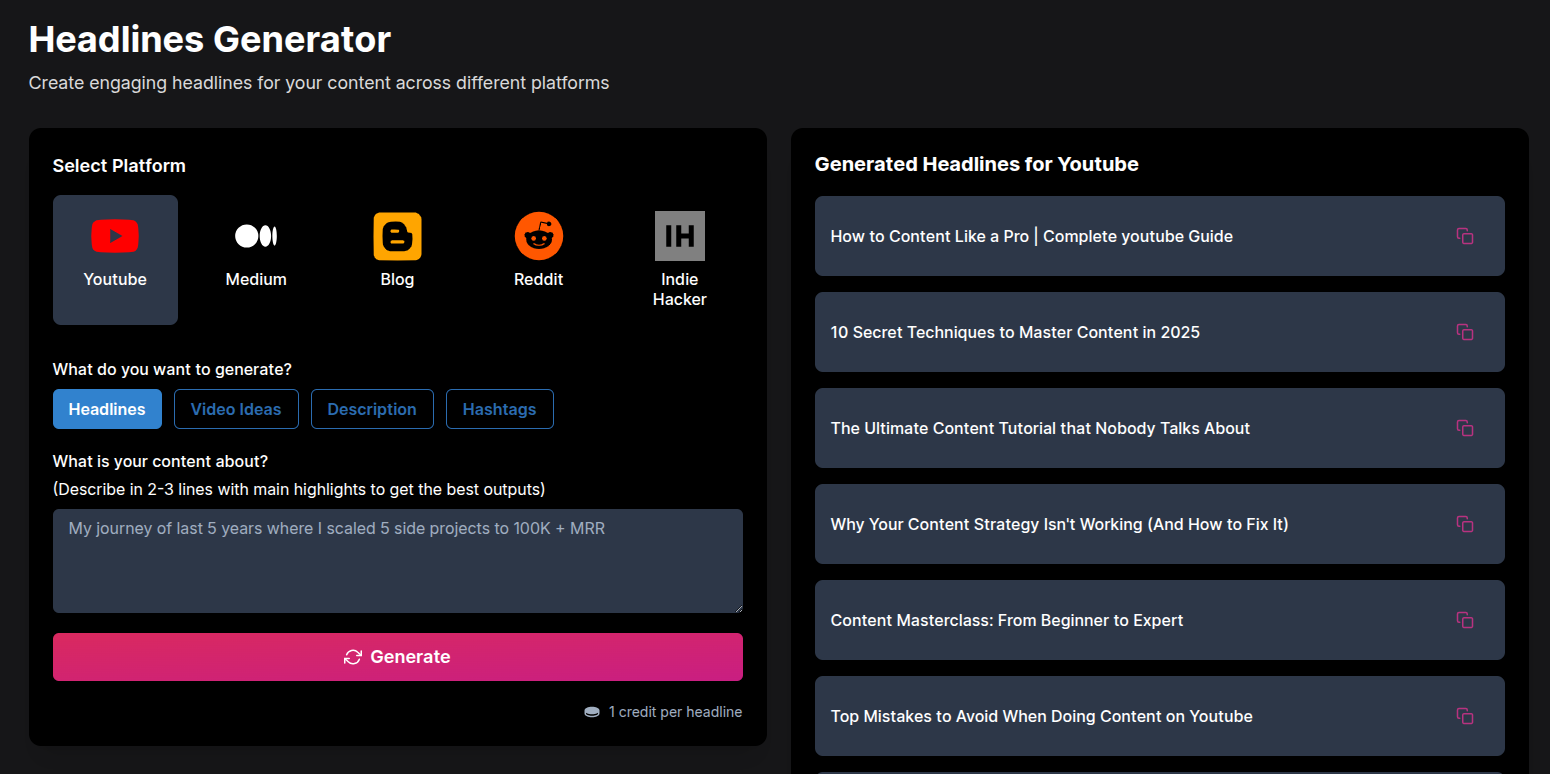Select the Reddit platform icon
Image resolution: width=1550 pixels, height=774 pixels.
point(538,237)
